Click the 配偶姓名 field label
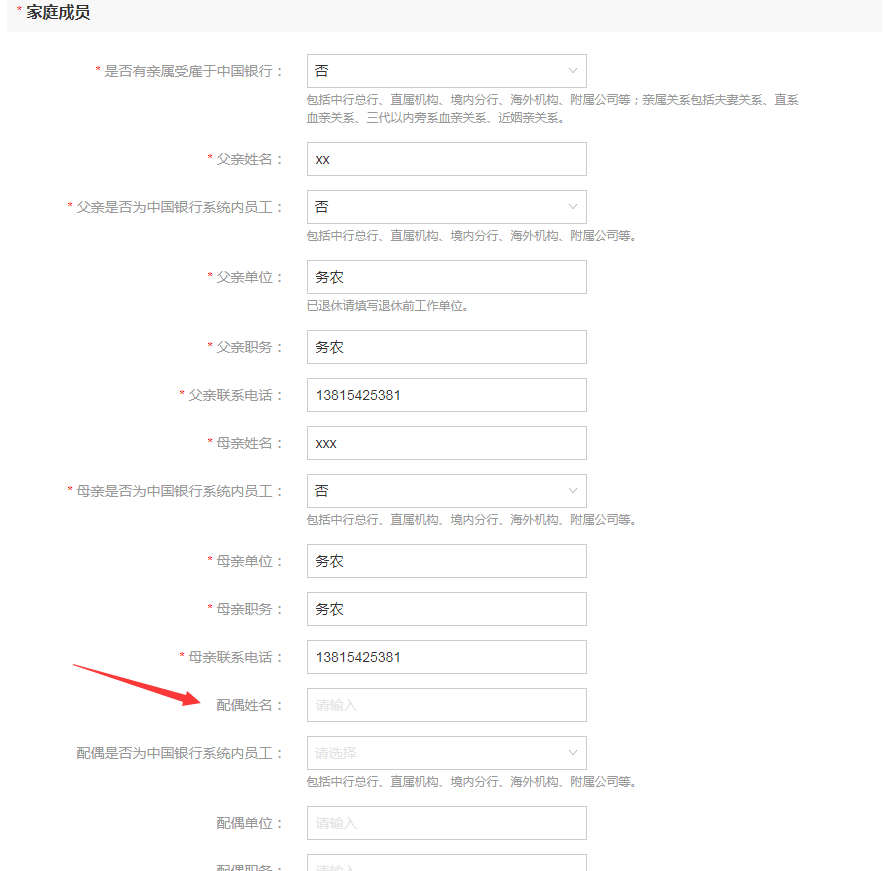886x871 pixels. pyautogui.click(x=245, y=705)
